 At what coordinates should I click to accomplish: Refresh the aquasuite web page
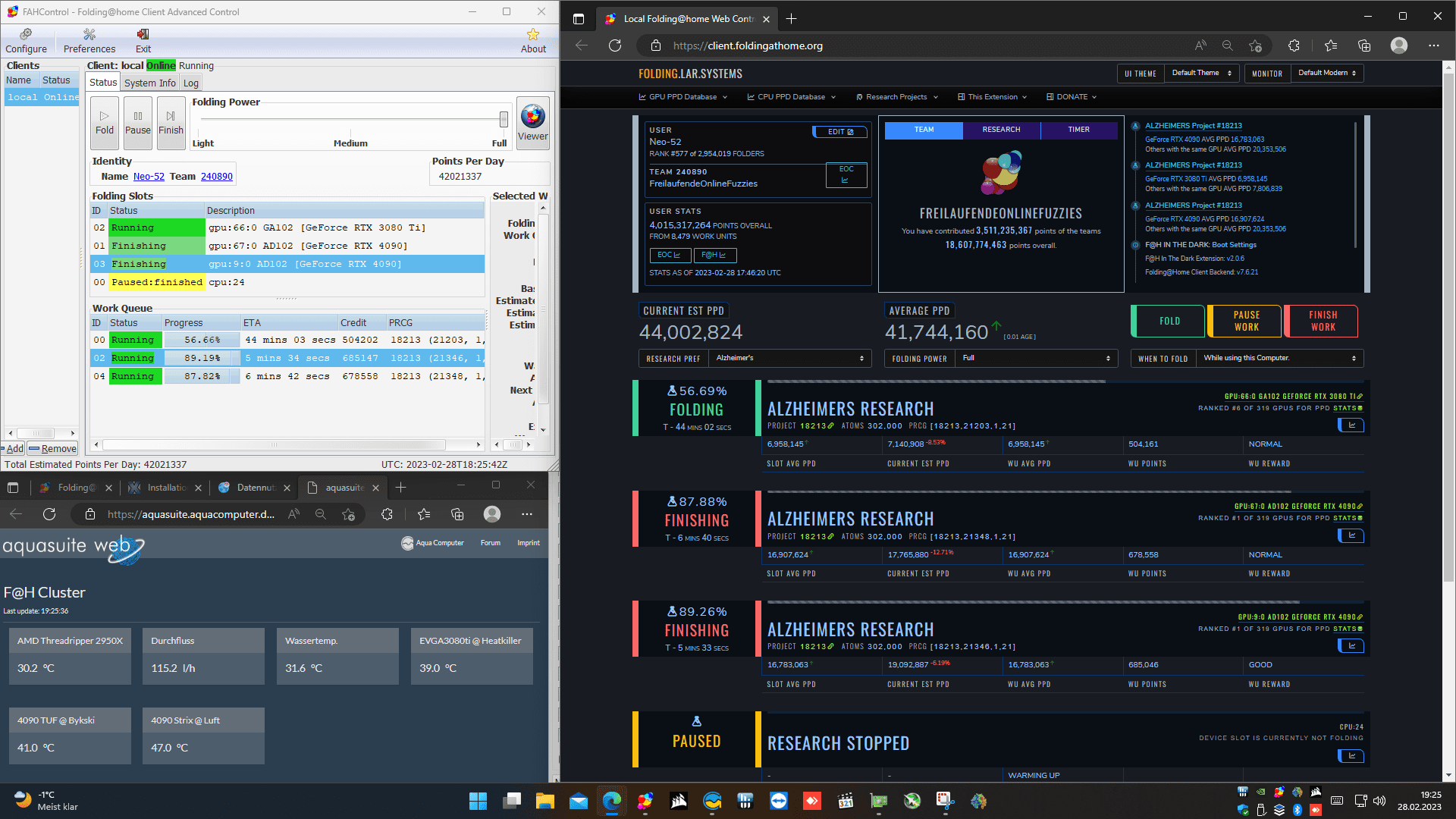[49, 514]
